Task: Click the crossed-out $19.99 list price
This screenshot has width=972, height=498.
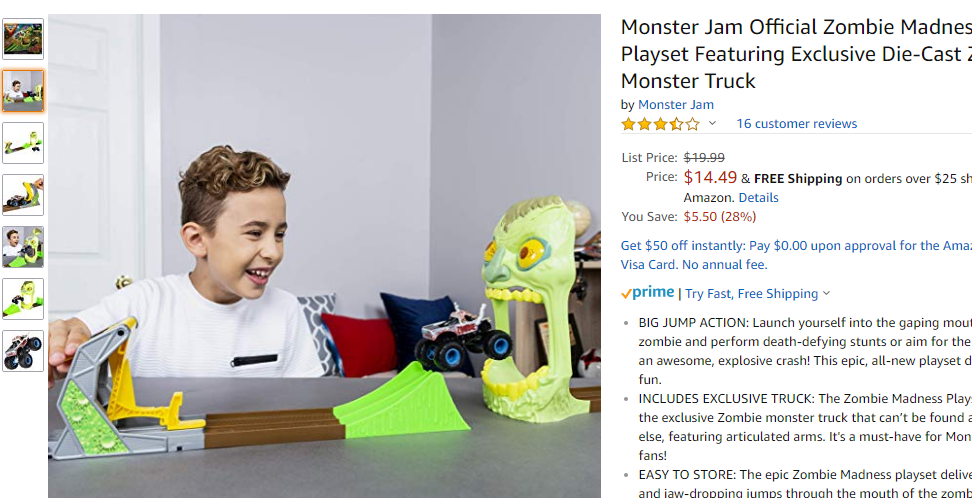Action: [704, 158]
